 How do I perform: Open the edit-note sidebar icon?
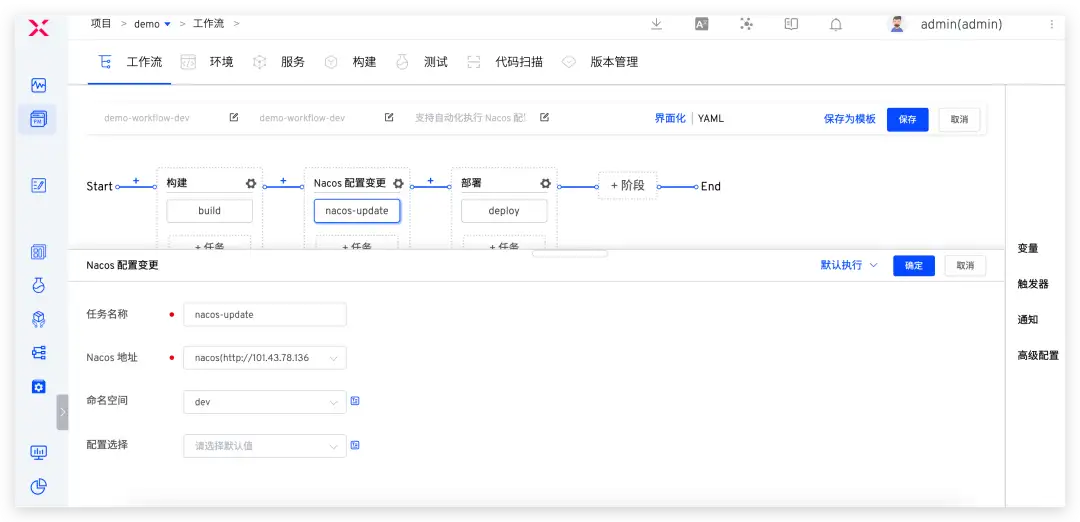pos(39,185)
